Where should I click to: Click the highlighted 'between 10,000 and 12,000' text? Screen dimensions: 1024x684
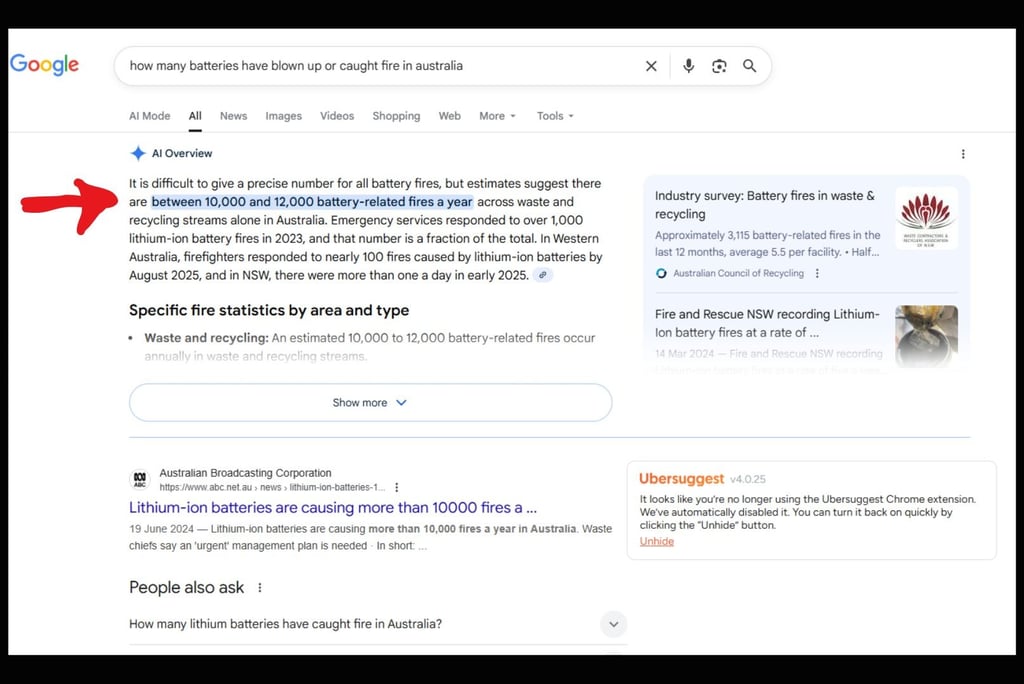pos(312,202)
